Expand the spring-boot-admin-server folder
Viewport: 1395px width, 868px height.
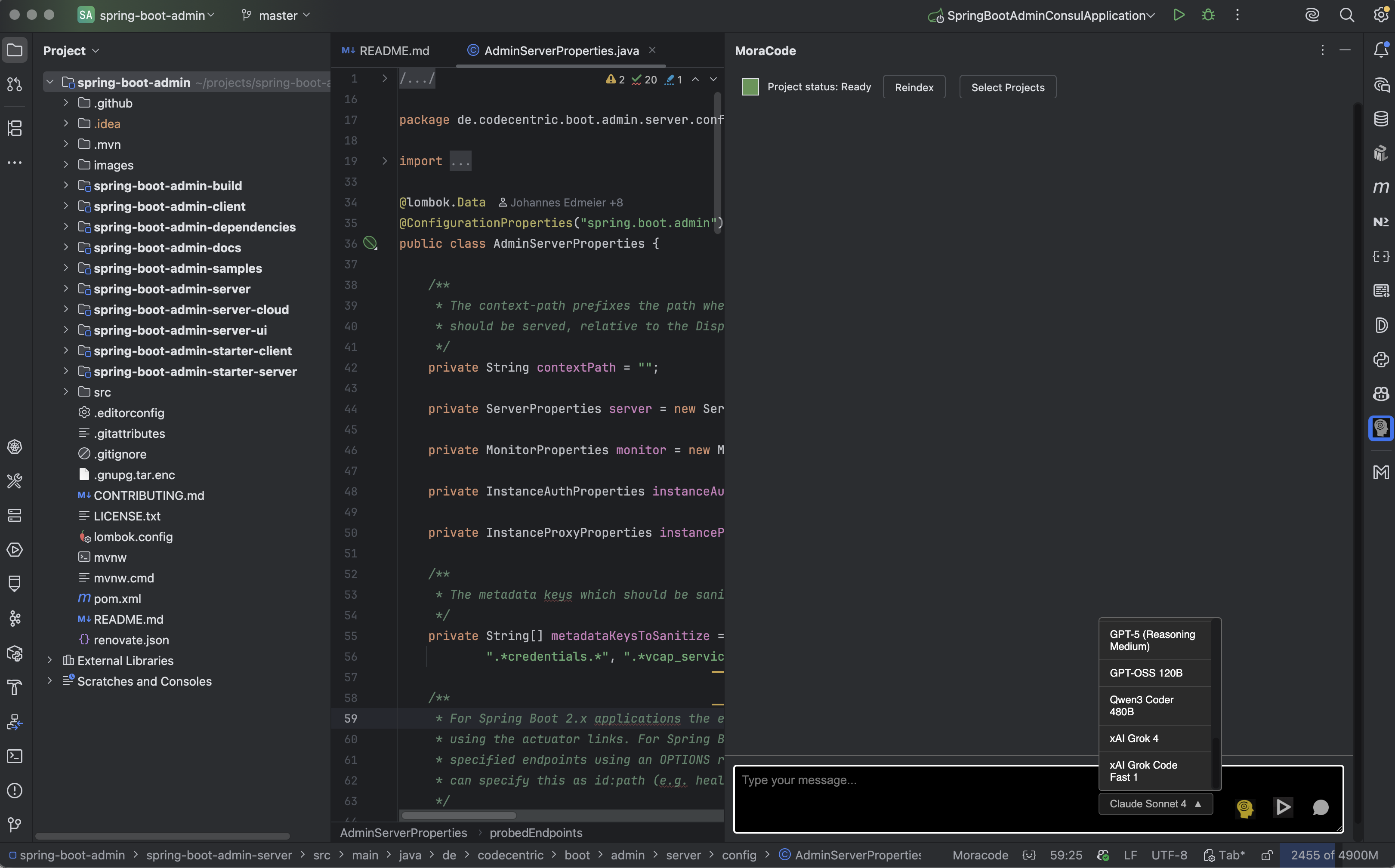65,289
